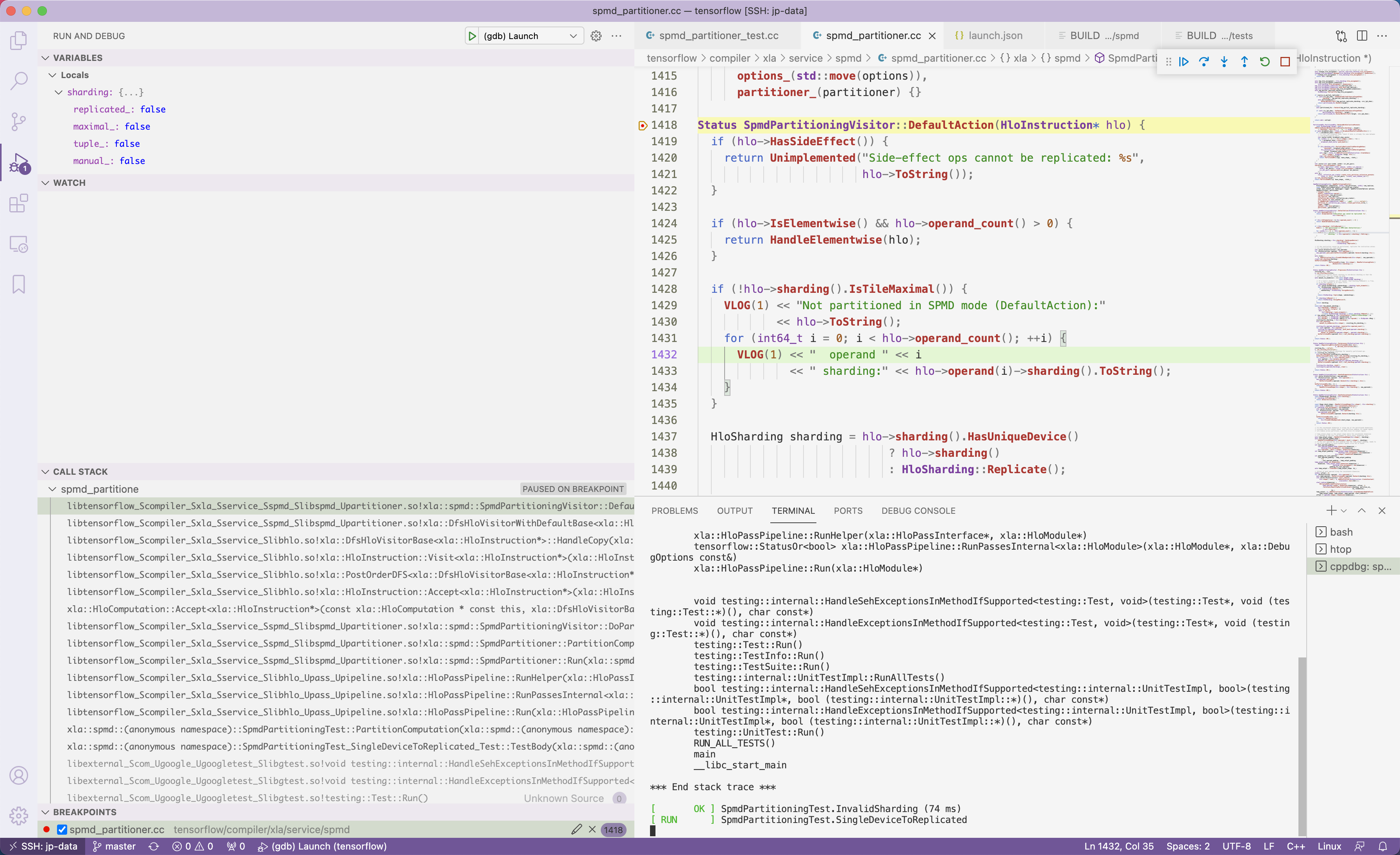1400x855 pixels.
Task: Click the terminal panel vertical scrollbar
Action: pyautogui.click(x=1302, y=746)
